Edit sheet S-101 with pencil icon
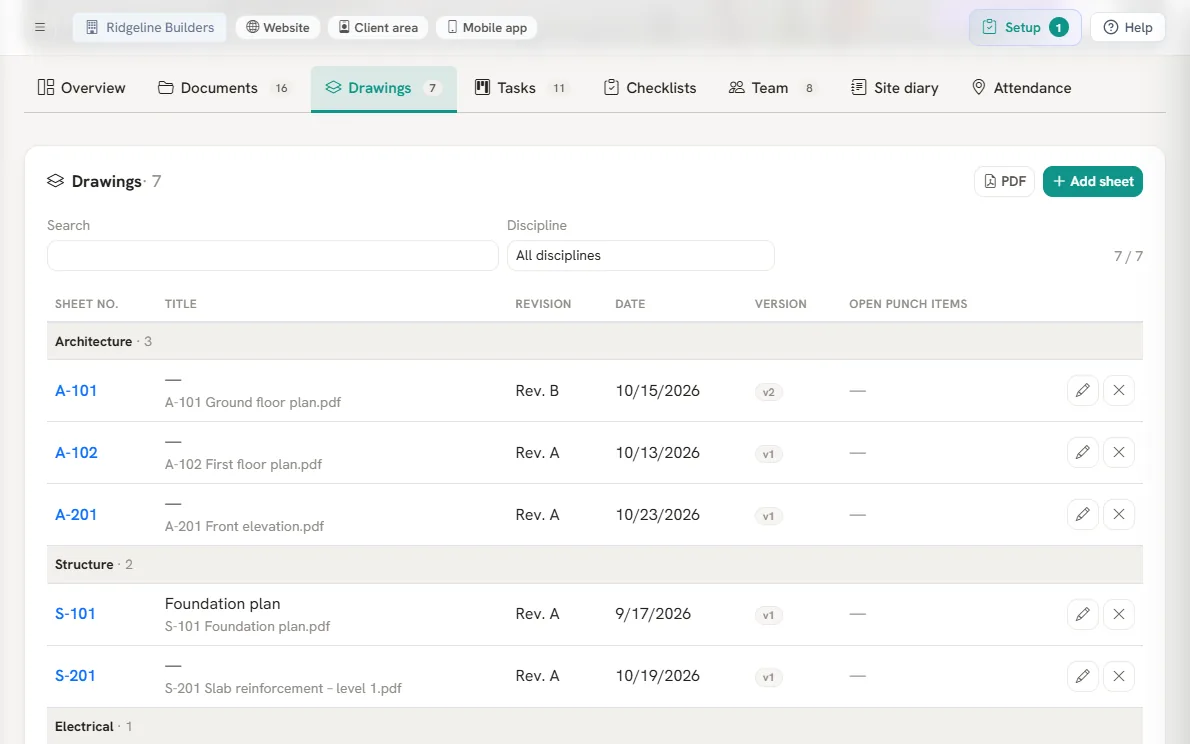The width and height of the screenshot is (1190, 744). (x=1082, y=614)
